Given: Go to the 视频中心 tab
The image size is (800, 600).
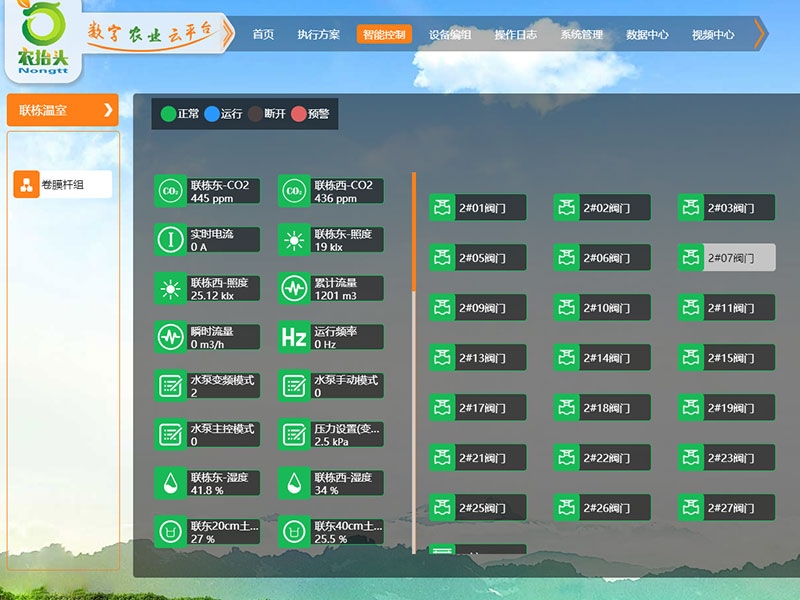Looking at the screenshot, I should tap(712, 35).
